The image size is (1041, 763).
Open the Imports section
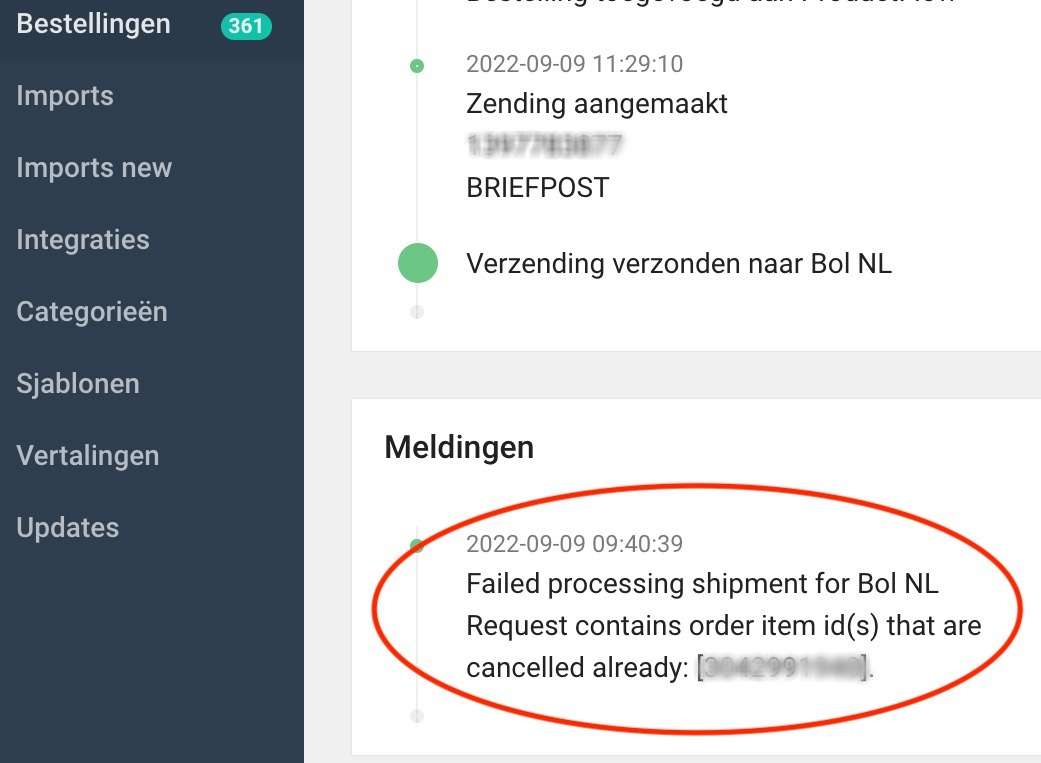(x=64, y=96)
